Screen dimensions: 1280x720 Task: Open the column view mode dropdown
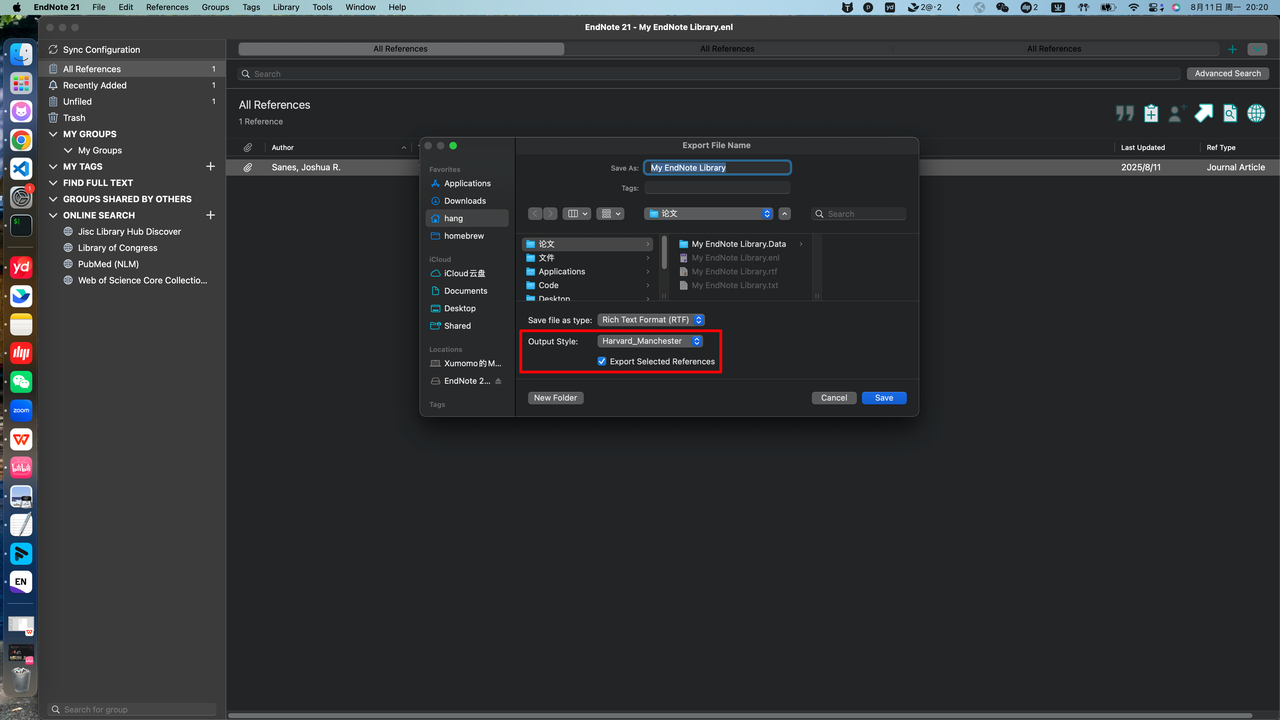tap(577, 213)
